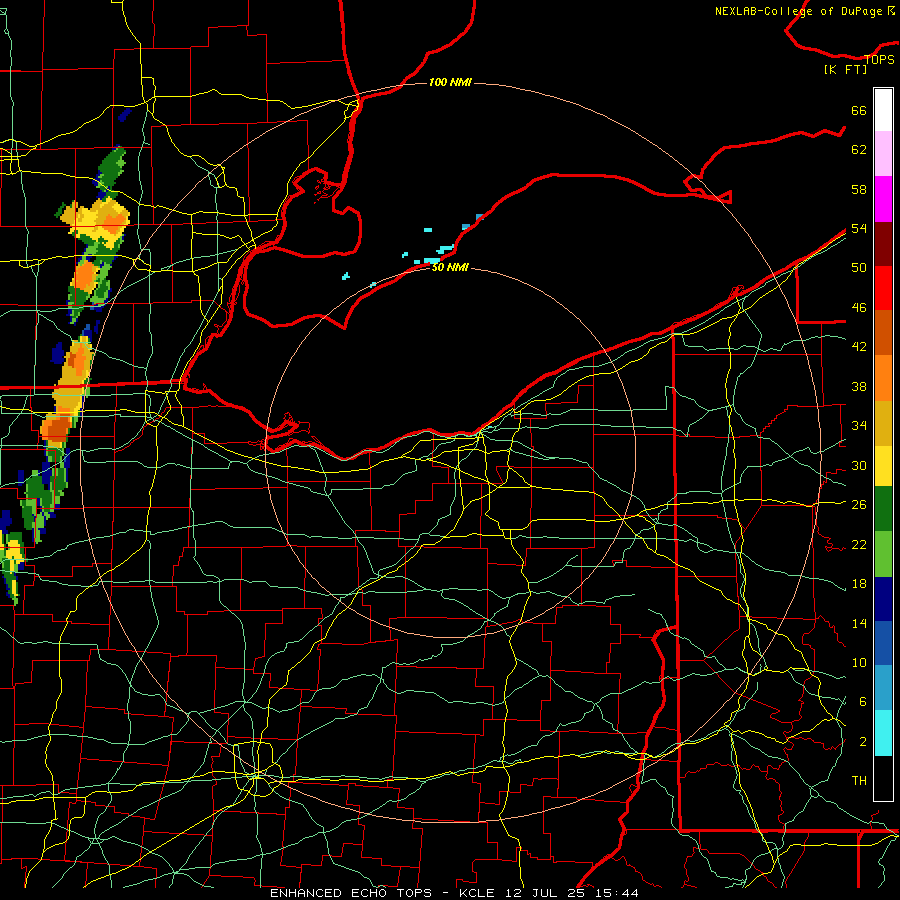Screen dimensions: 900x900
Task: Click the legend value 34
Action: click(x=859, y=426)
